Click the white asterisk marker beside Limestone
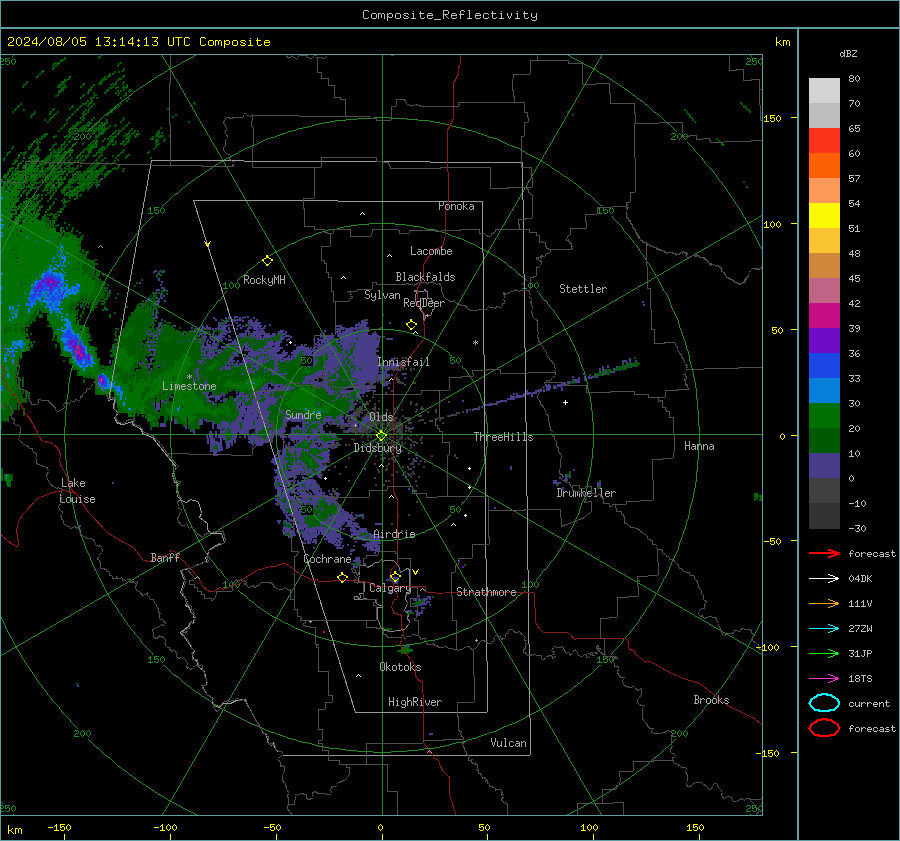Viewport: 900px width, 841px height. [x=189, y=377]
